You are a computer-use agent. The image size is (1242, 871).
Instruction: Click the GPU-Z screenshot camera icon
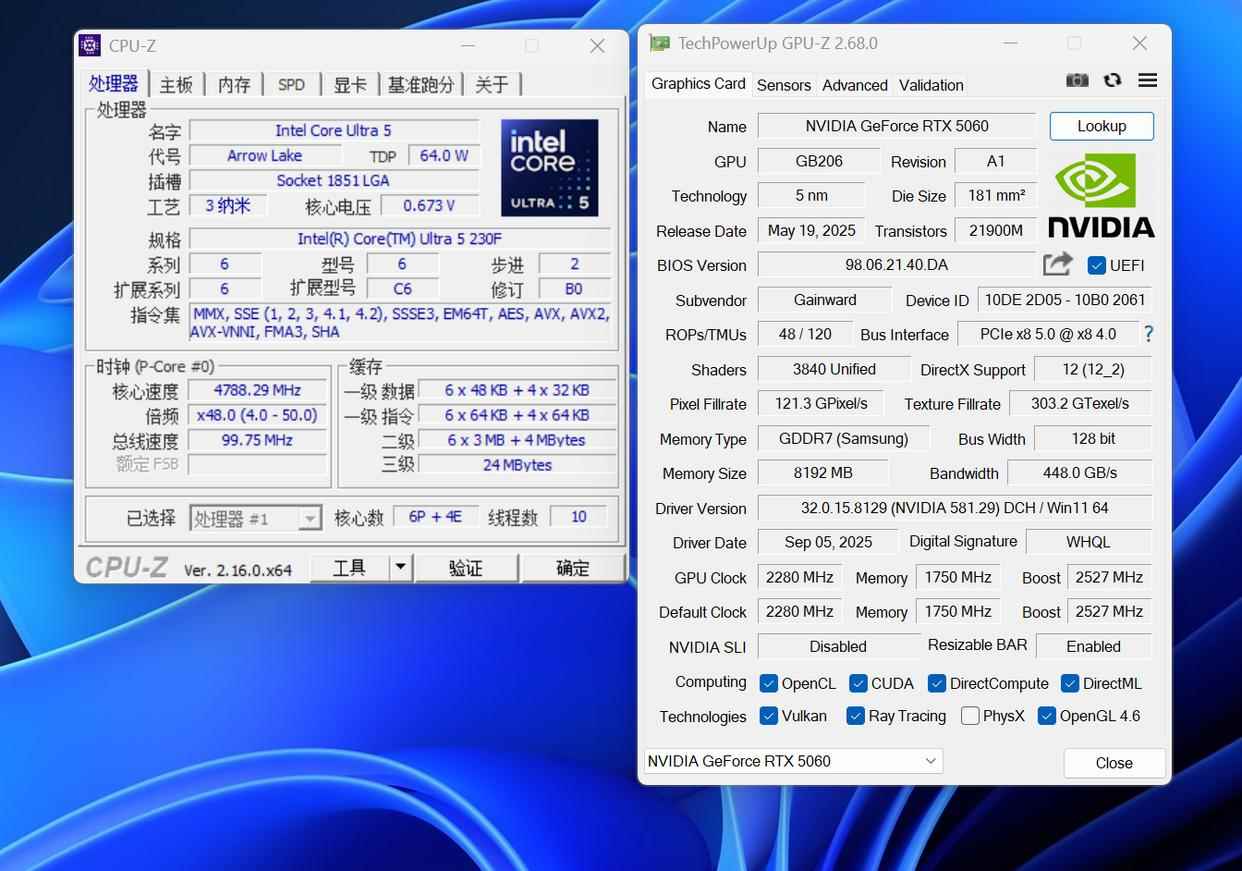point(1077,80)
